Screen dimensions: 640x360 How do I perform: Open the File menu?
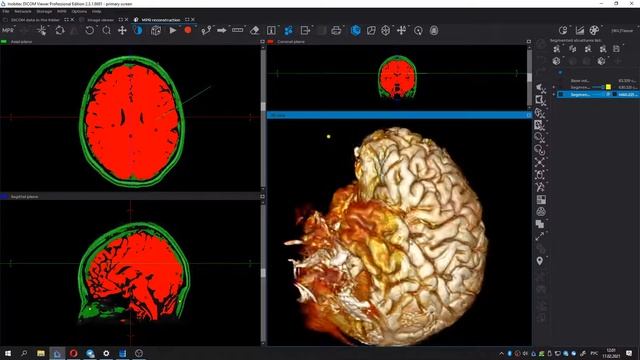click(x=6, y=11)
